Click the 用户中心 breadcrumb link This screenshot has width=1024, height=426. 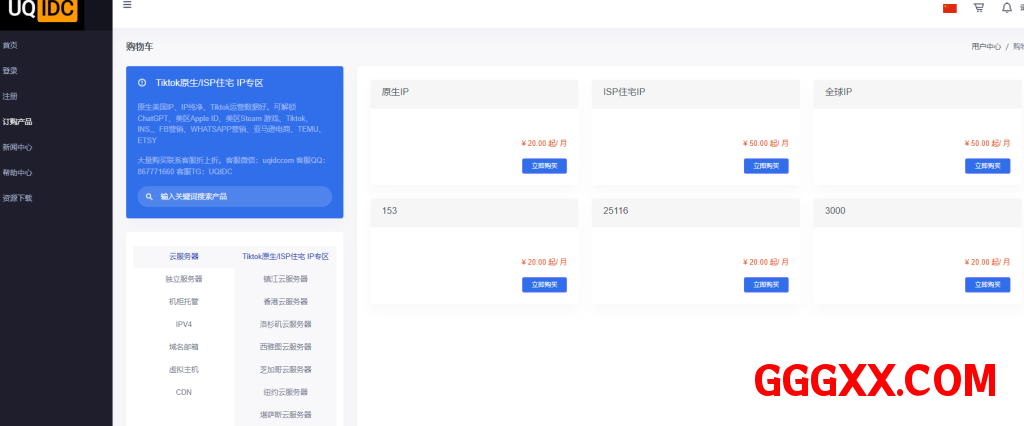(985, 47)
